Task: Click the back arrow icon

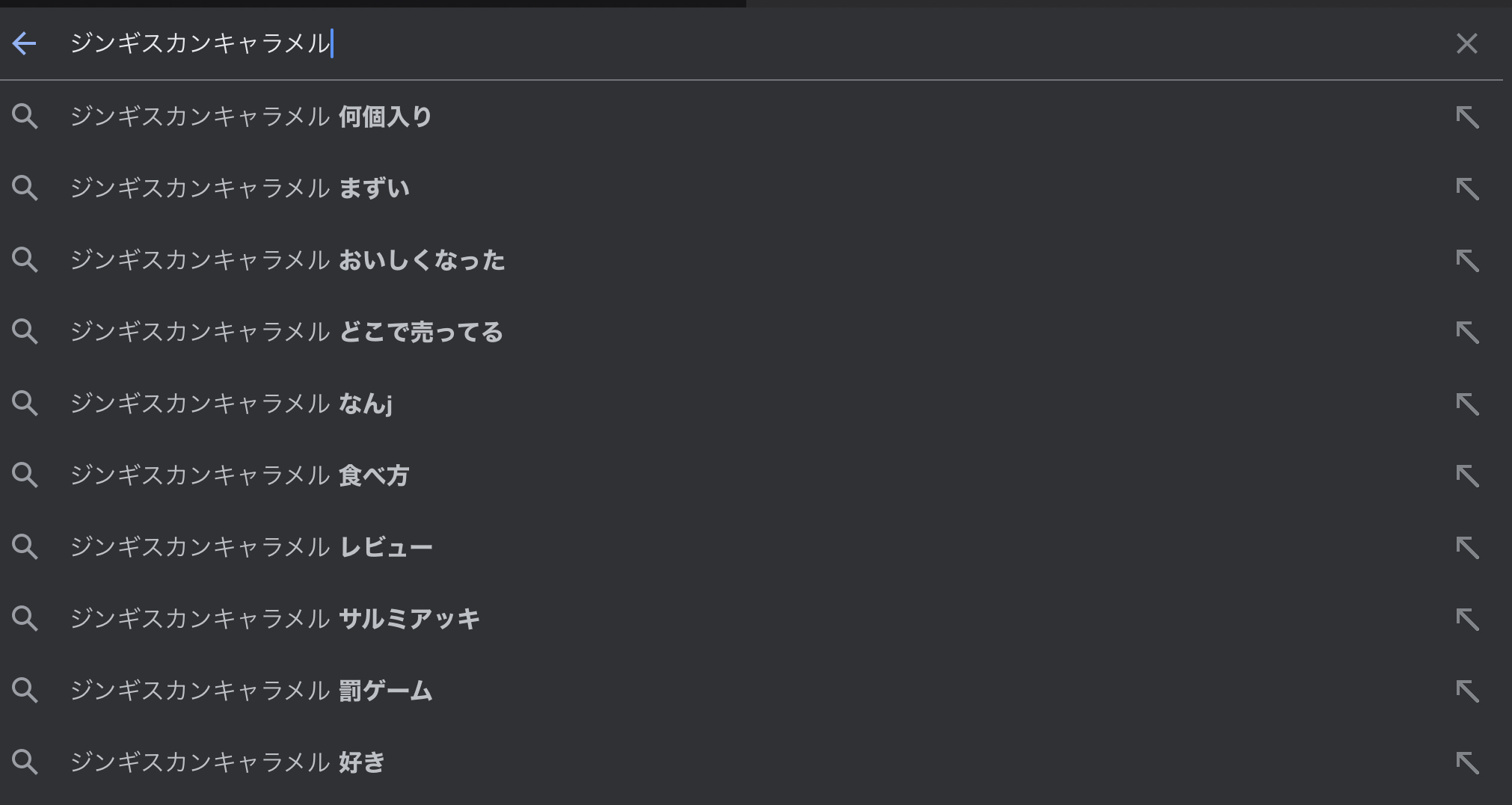Action: tap(25, 43)
